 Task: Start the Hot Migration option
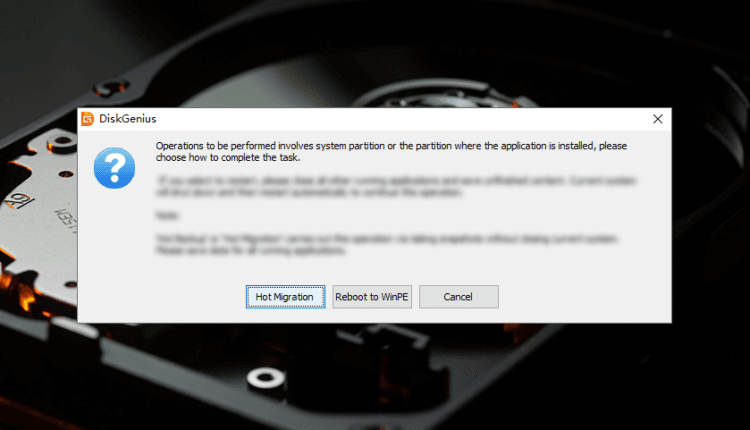[286, 297]
